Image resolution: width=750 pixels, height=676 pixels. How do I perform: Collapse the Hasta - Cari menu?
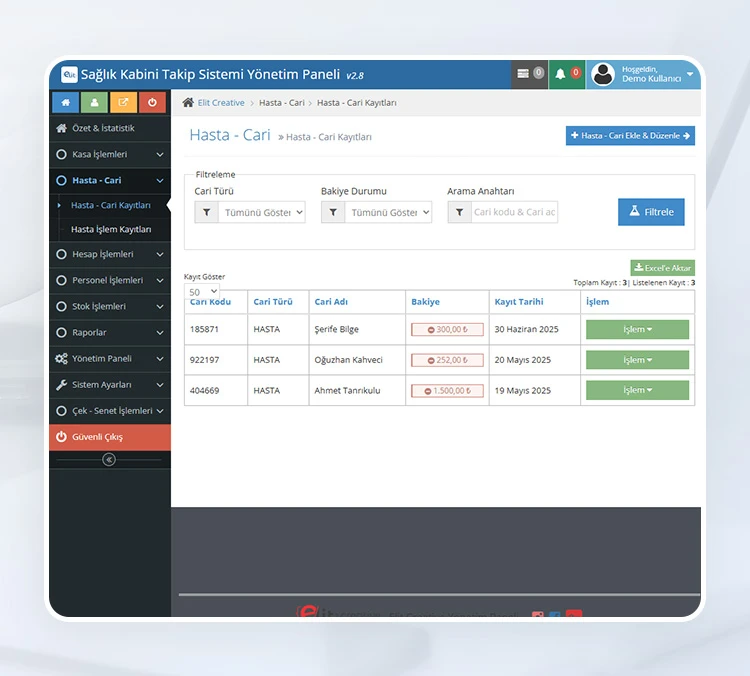110,180
